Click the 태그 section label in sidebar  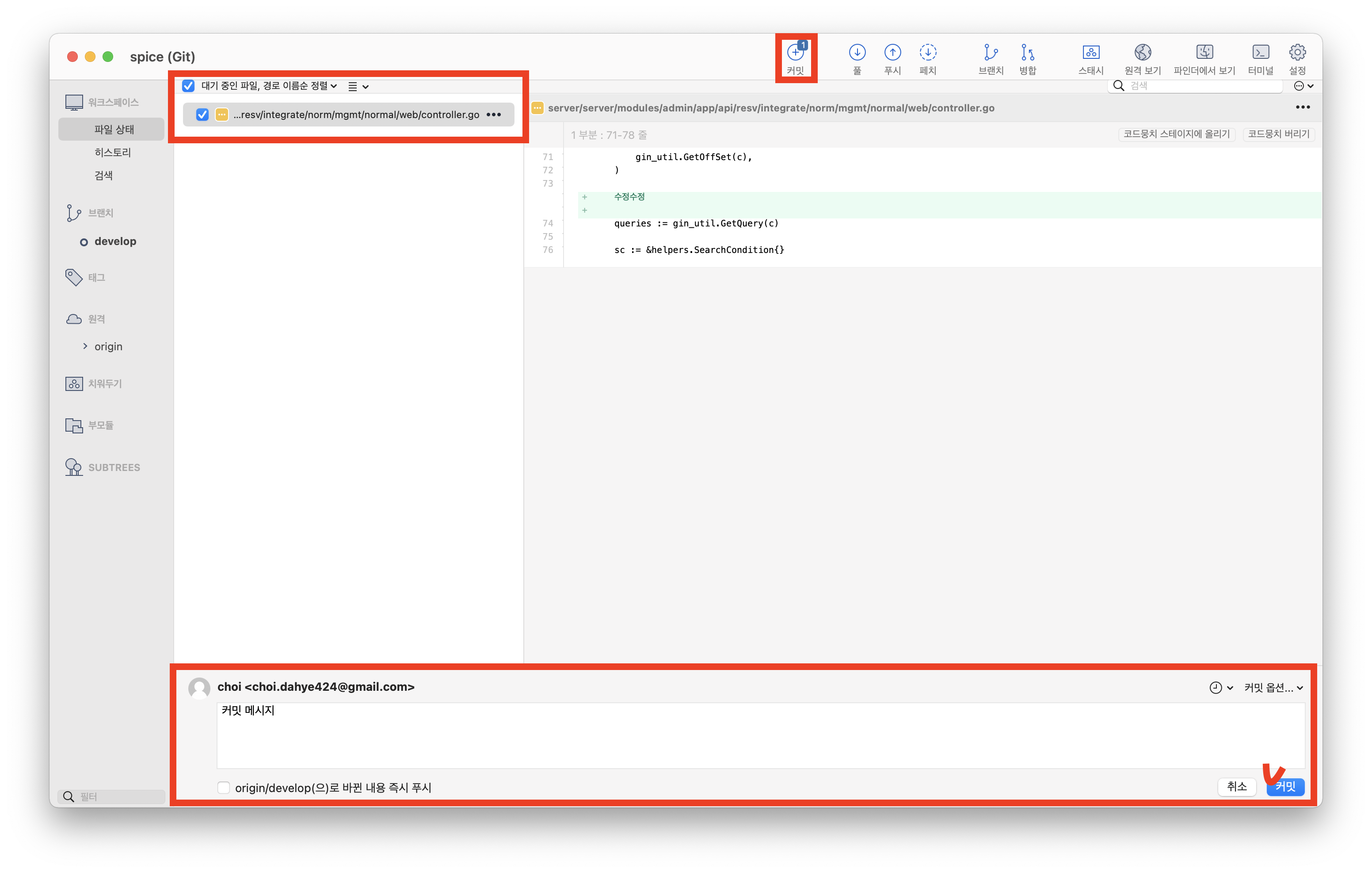pyautogui.click(x=96, y=278)
